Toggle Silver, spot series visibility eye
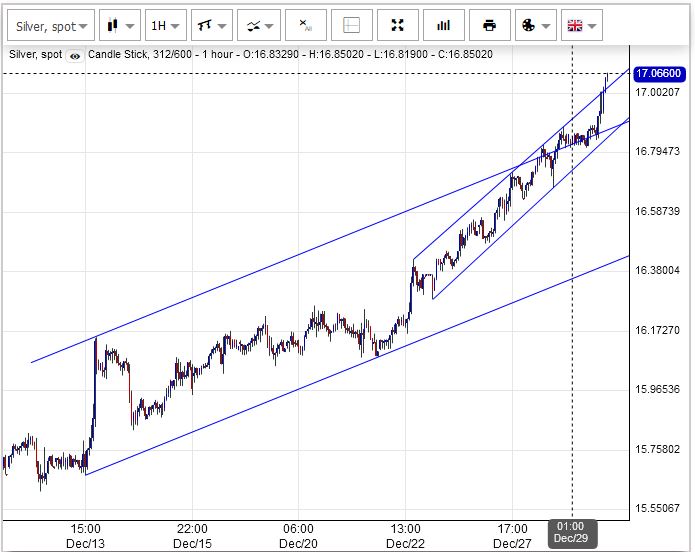Viewport: 695px width, 552px height. tap(75, 56)
